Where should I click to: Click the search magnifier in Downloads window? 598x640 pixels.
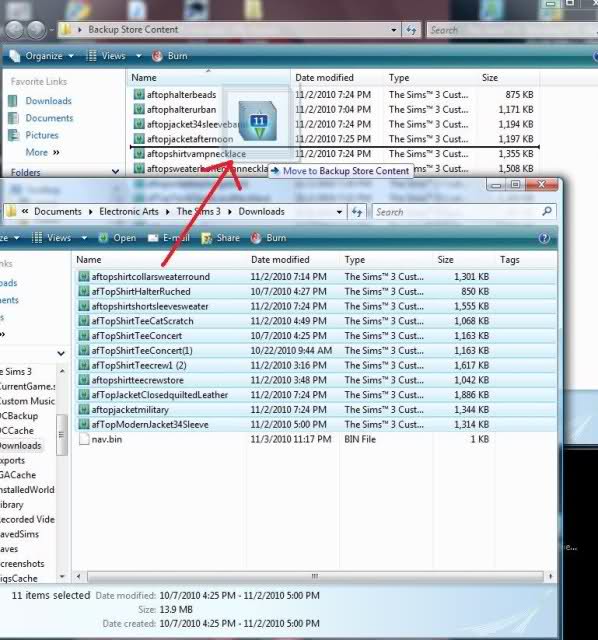pyautogui.click(x=547, y=211)
